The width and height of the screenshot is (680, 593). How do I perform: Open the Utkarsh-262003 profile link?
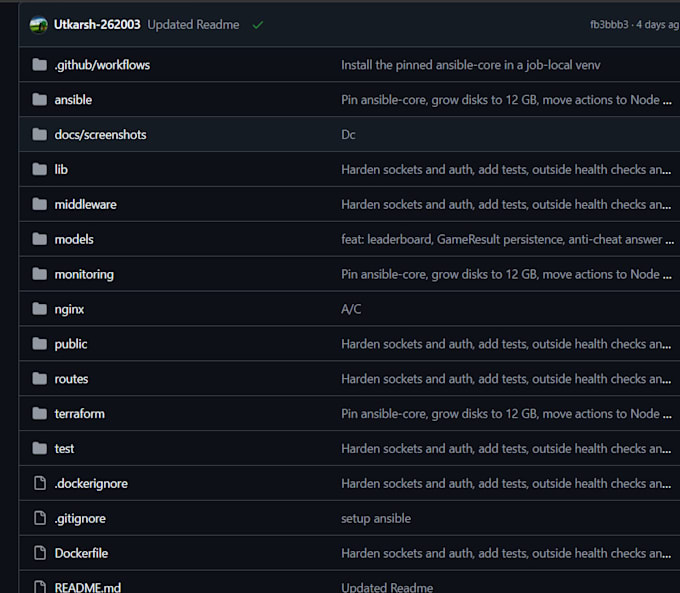97,25
